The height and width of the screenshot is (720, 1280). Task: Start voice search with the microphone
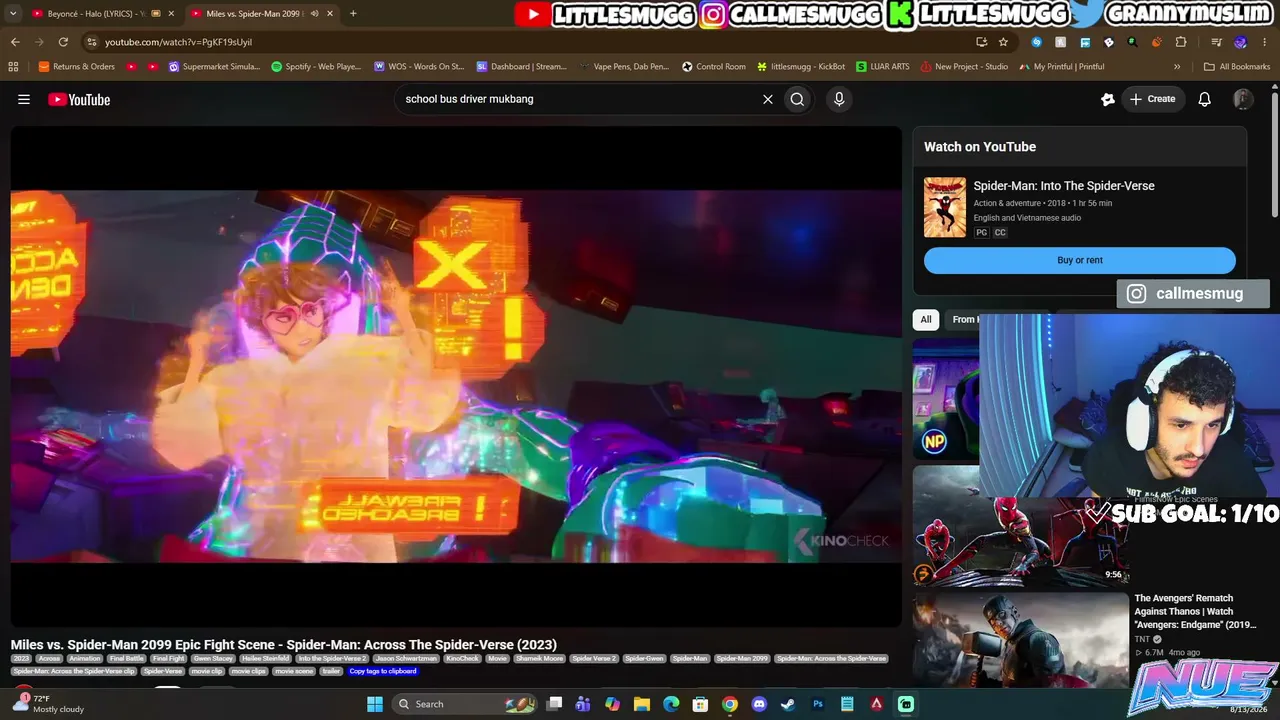tap(839, 99)
